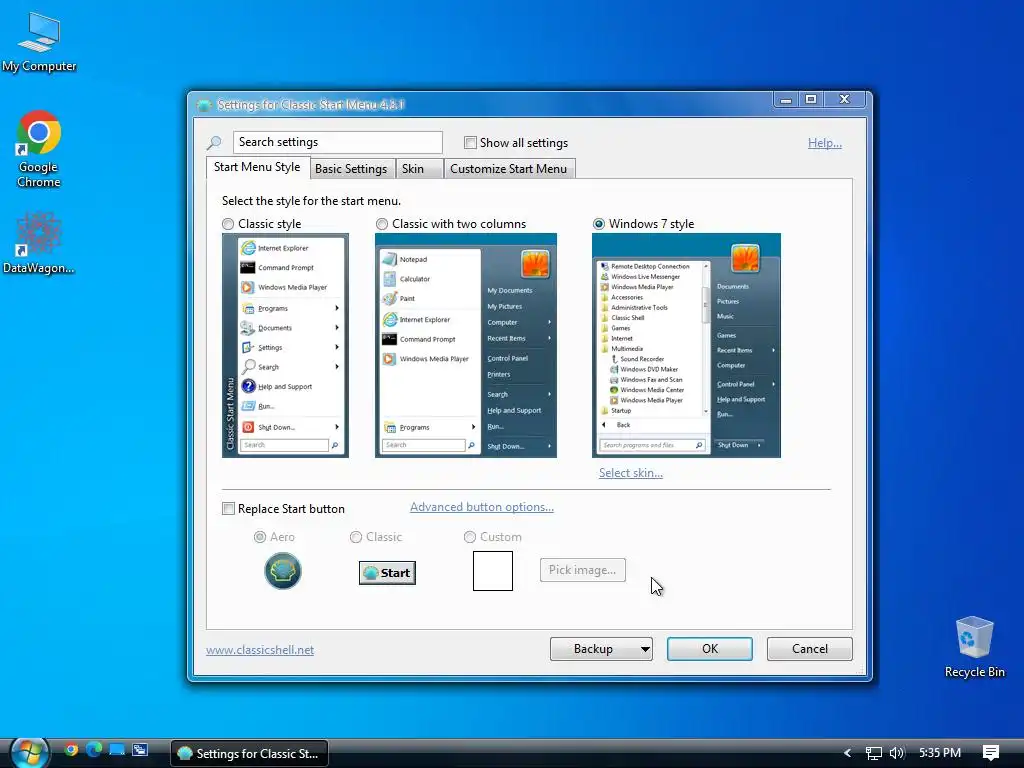Viewport: 1024px width, 768px height.
Task: Click the magnifier icon beside Search settings
Action: [214, 142]
